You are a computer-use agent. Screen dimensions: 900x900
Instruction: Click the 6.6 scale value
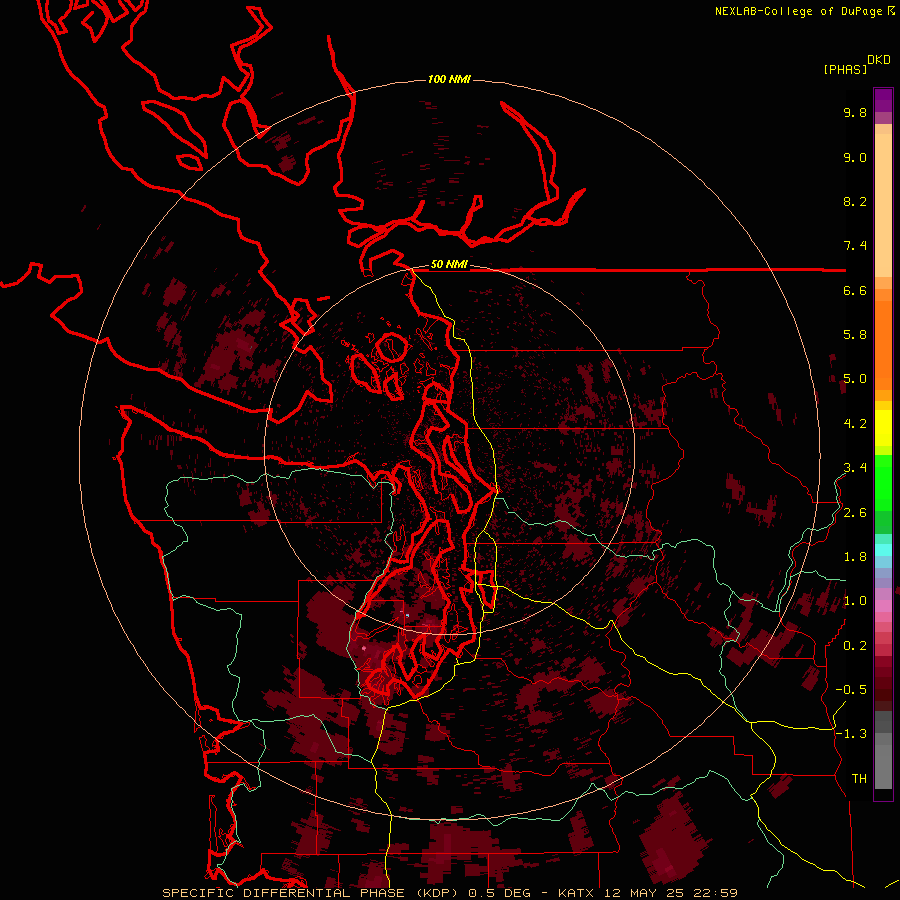(x=855, y=290)
